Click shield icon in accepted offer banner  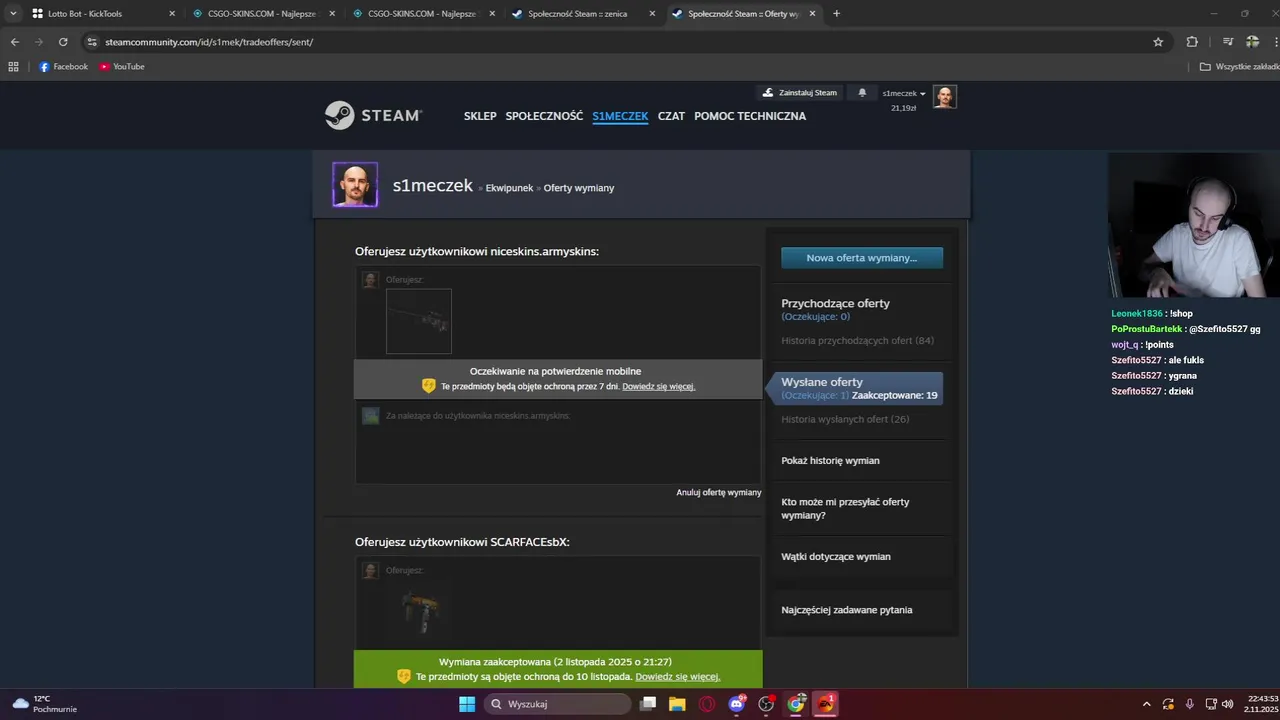(404, 677)
